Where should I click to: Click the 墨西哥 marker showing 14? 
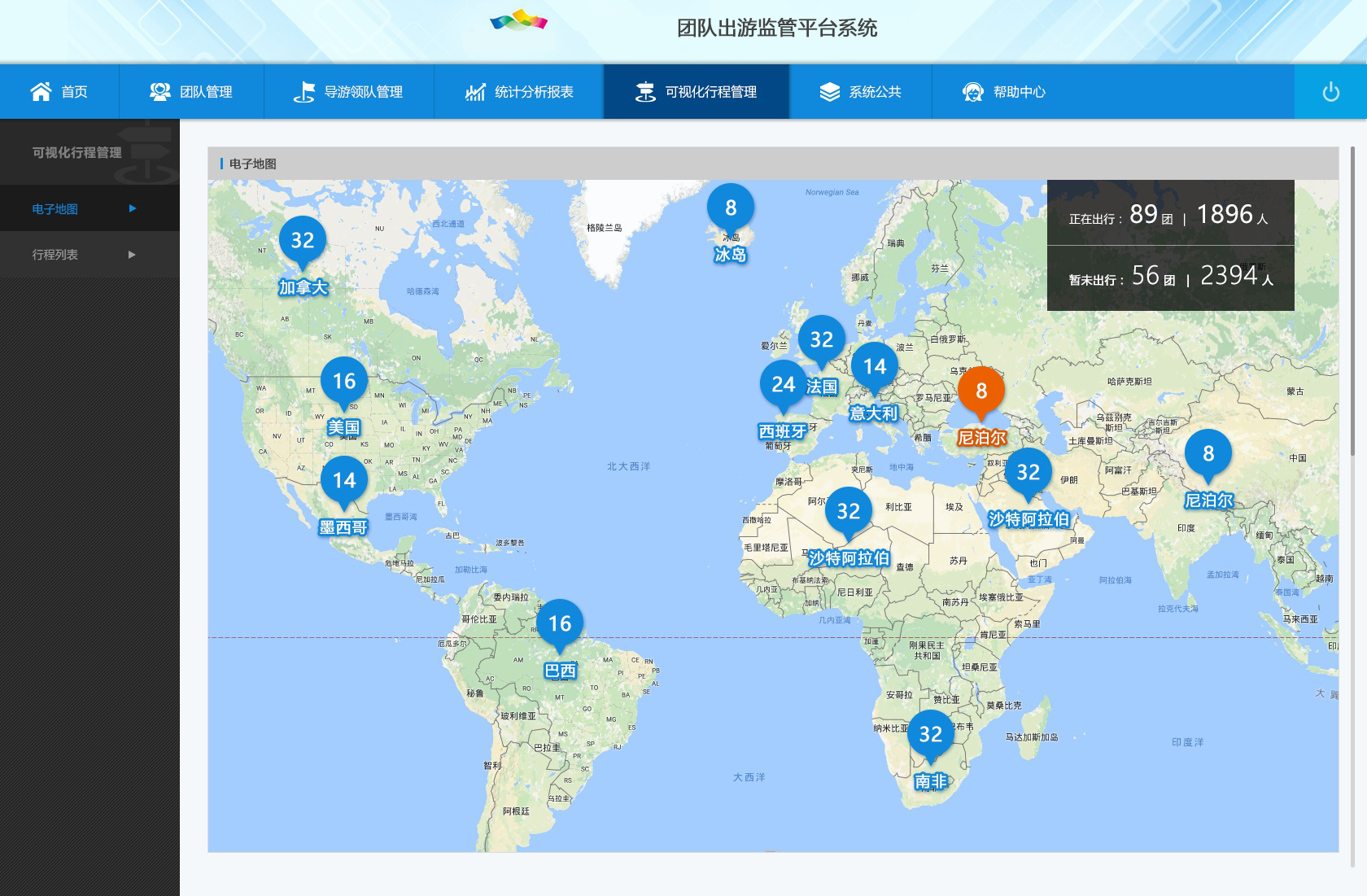pyautogui.click(x=344, y=481)
